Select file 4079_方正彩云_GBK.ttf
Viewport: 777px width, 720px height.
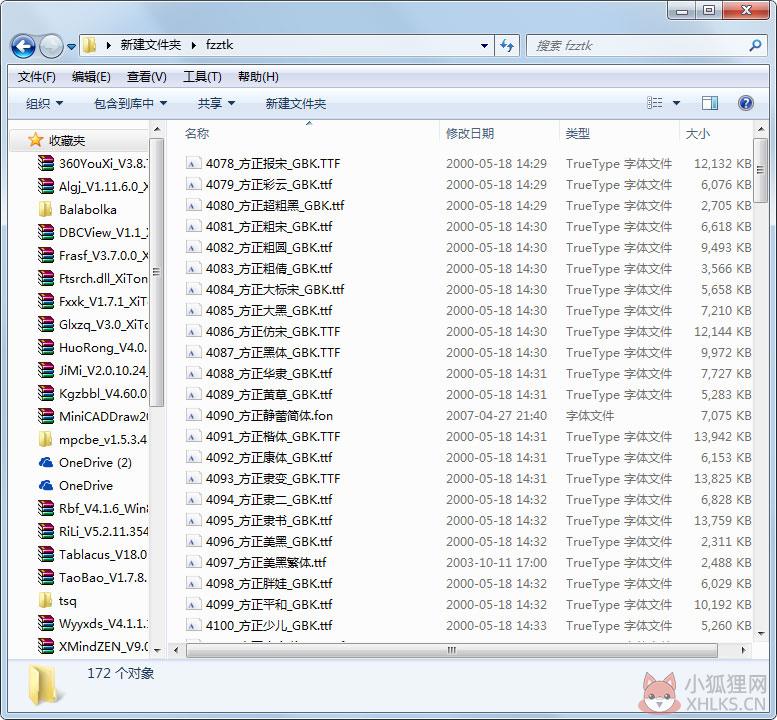click(x=269, y=184)
